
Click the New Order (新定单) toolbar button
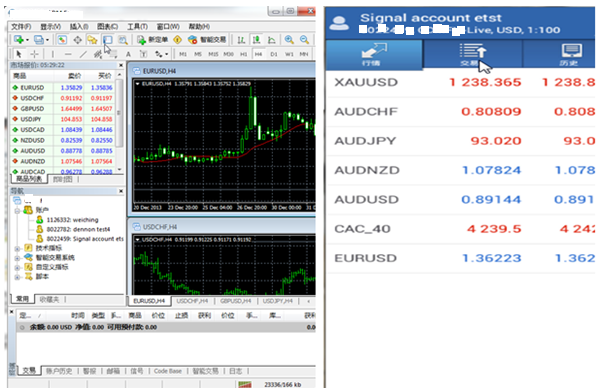point(153,39)
